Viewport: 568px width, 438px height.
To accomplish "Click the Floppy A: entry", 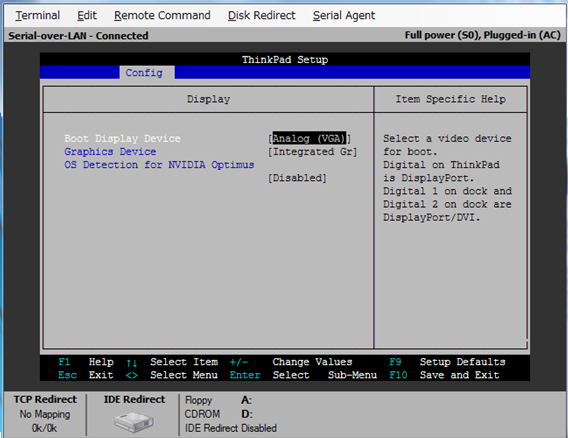I will [218, 400].
